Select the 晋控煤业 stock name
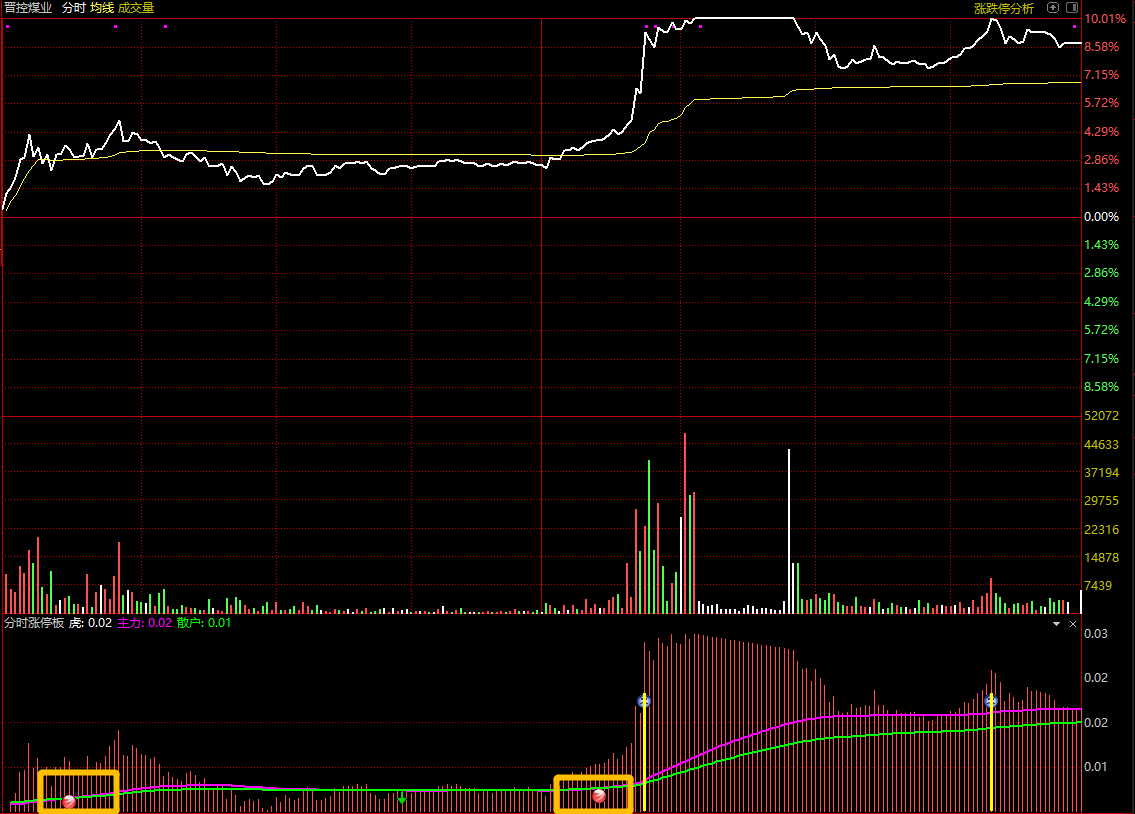Screen dimensions: 1135x814 coord(28,8)
